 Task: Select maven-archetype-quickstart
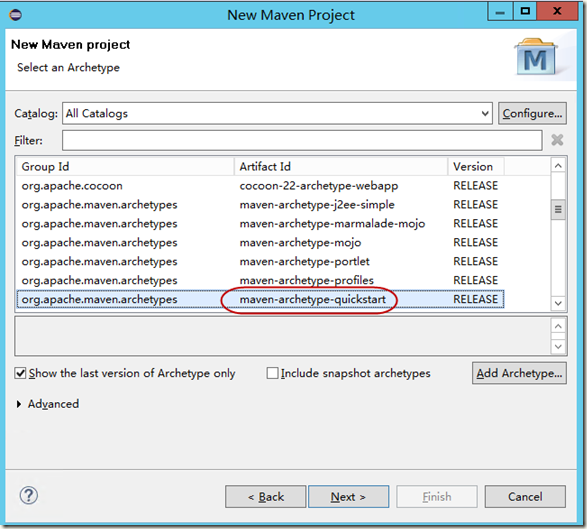click(x=260, y=299)
